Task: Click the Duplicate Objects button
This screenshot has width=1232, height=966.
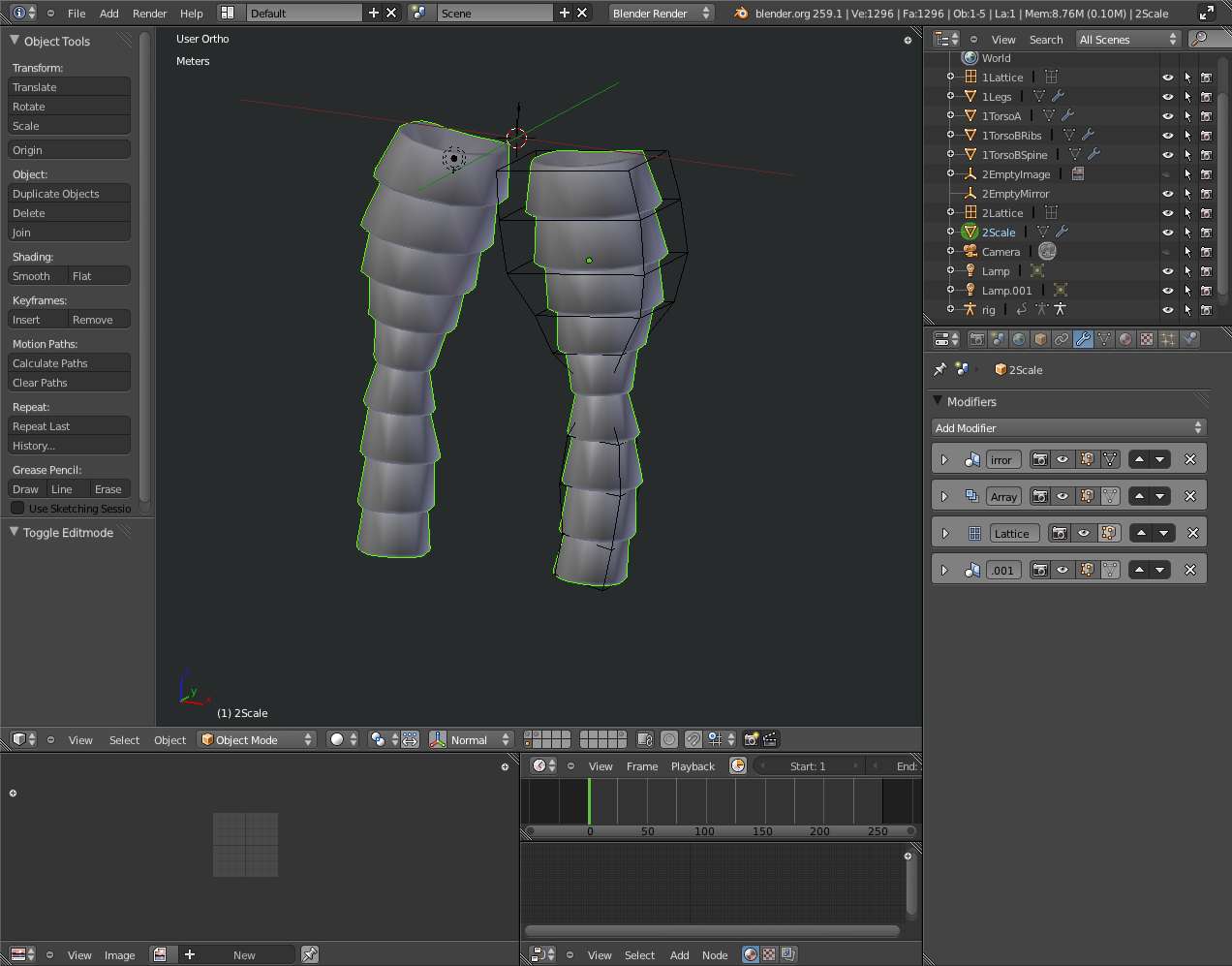Action: point(69,194)
